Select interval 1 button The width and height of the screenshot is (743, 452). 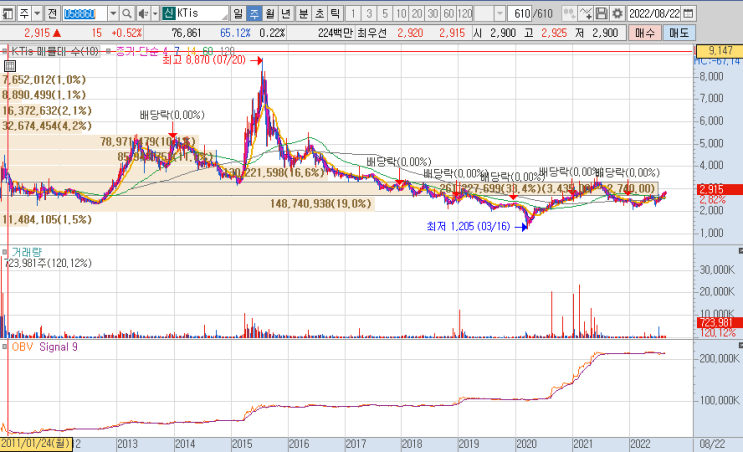point(353,13)
